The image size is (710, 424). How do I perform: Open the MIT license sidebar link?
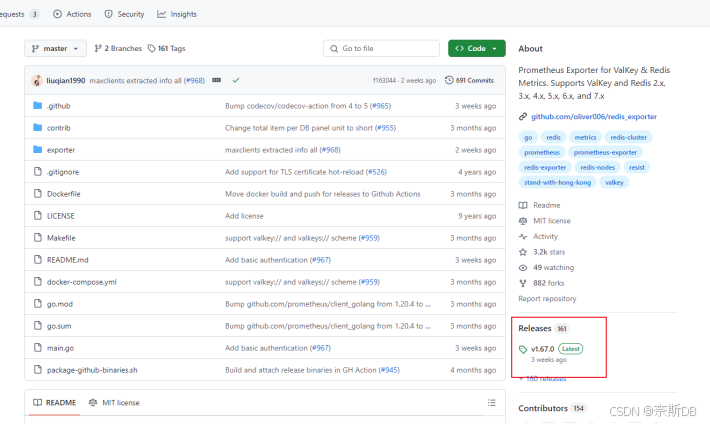(545, 221)
